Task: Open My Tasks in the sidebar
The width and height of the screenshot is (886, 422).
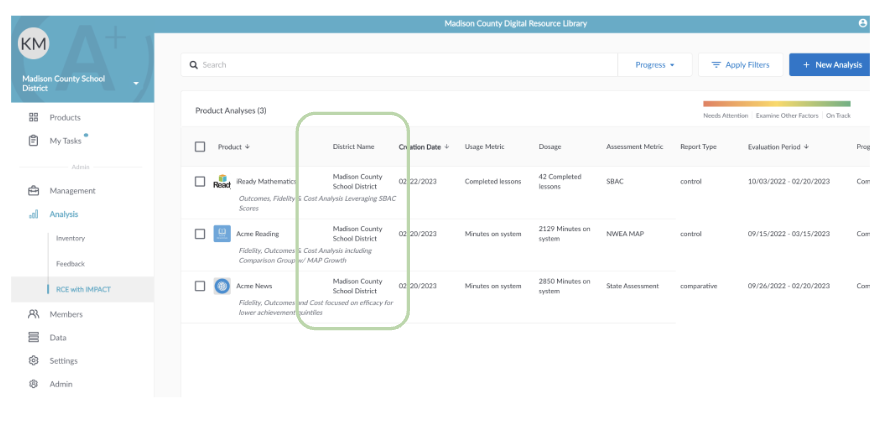Action: [x=66, y=141]
